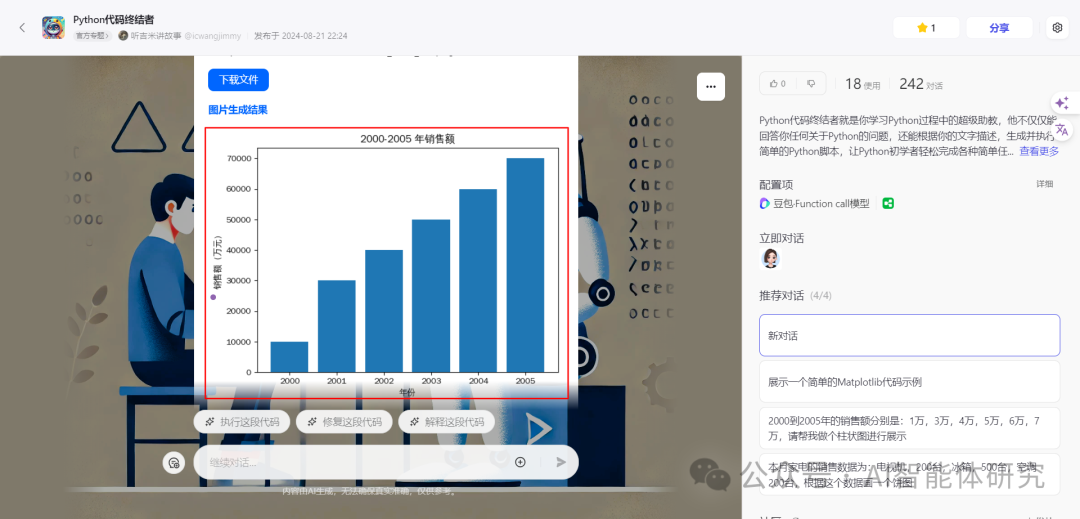Click the clear conversation icon beside input
Screen dimensions: 1080x519
(x=174, y=463)
